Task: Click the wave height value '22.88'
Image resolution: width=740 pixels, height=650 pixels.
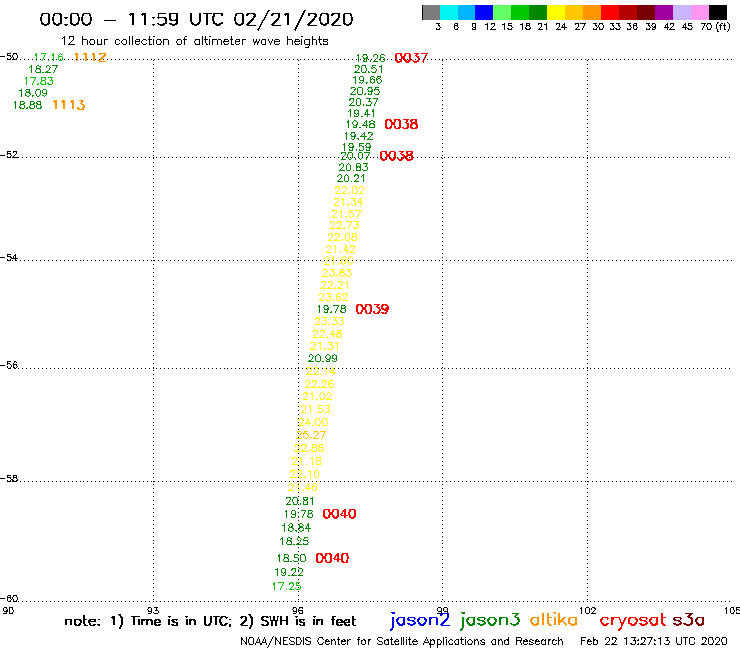Action: 309,448
